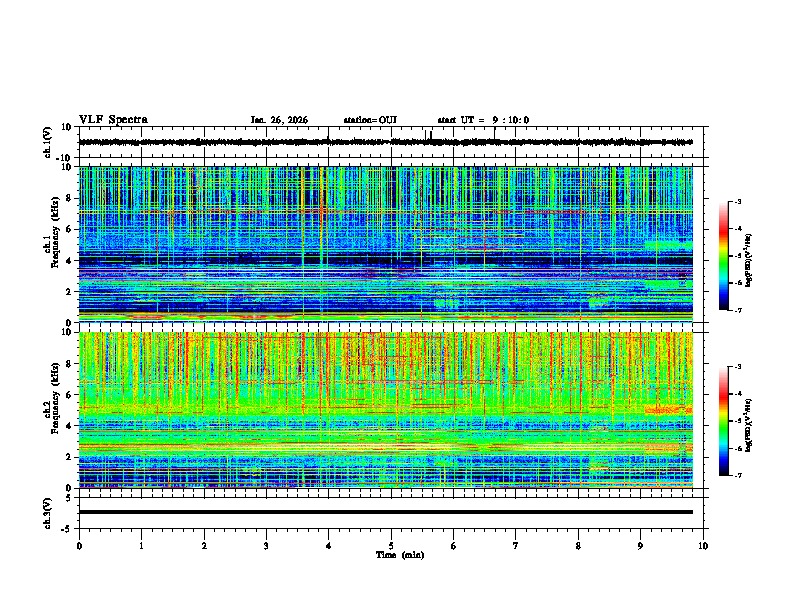Click the ch.3 flat black trace line
Viewport: 792px width, 612px height.
pyautogui.click(x=386, y=512)
